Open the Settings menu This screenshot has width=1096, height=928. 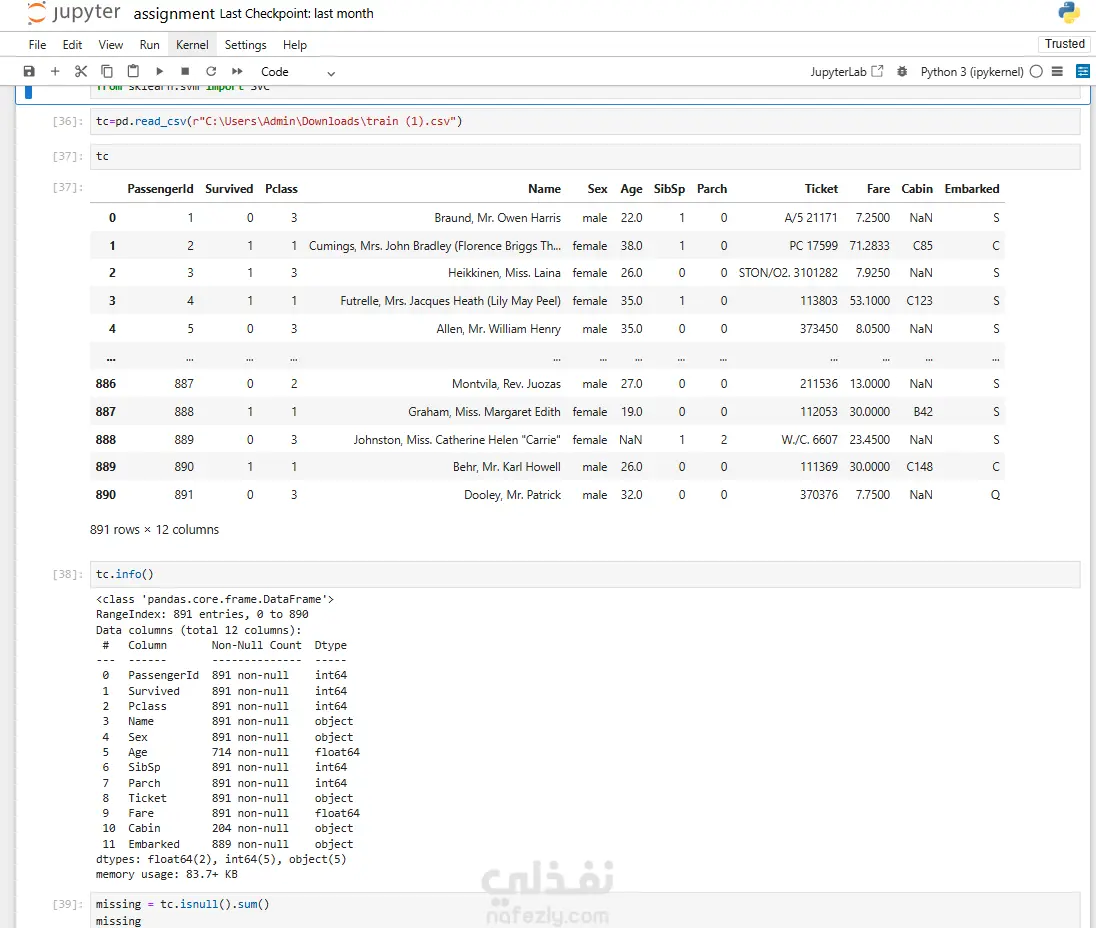pos(245,45)
